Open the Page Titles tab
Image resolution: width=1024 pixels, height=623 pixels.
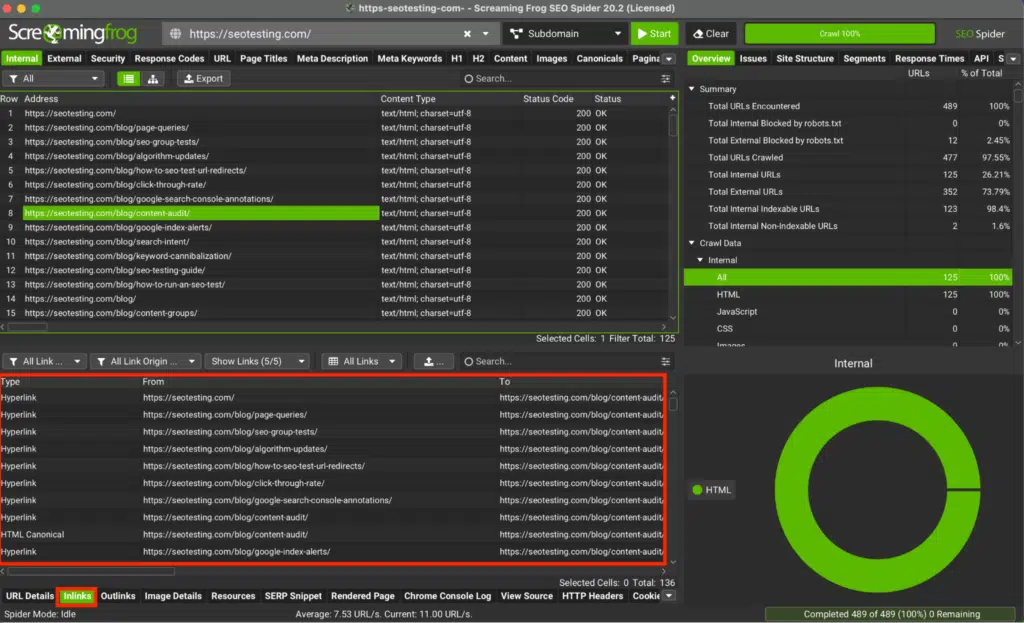(x=263, y=58)
